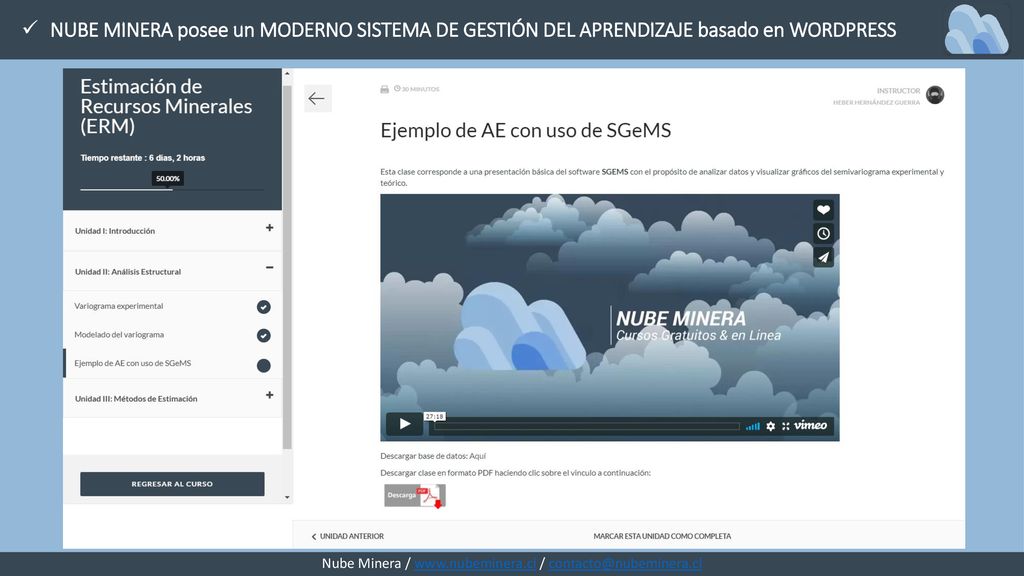Open the www.nubeminera.cl link
This screenshot has height=576, width=1024.
pos(475,564)
